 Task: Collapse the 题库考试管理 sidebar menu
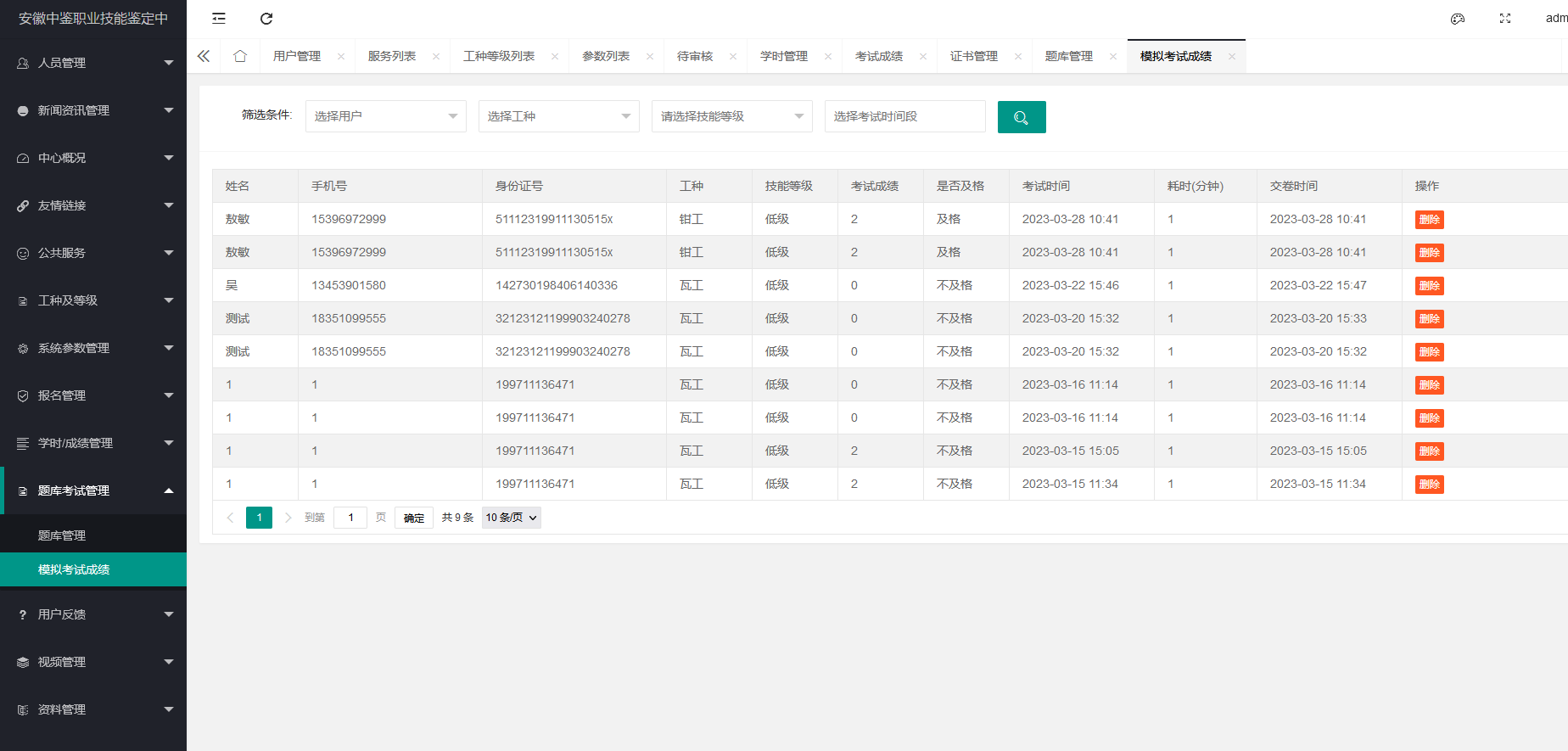pyautogui.click(x=93, y=490)
